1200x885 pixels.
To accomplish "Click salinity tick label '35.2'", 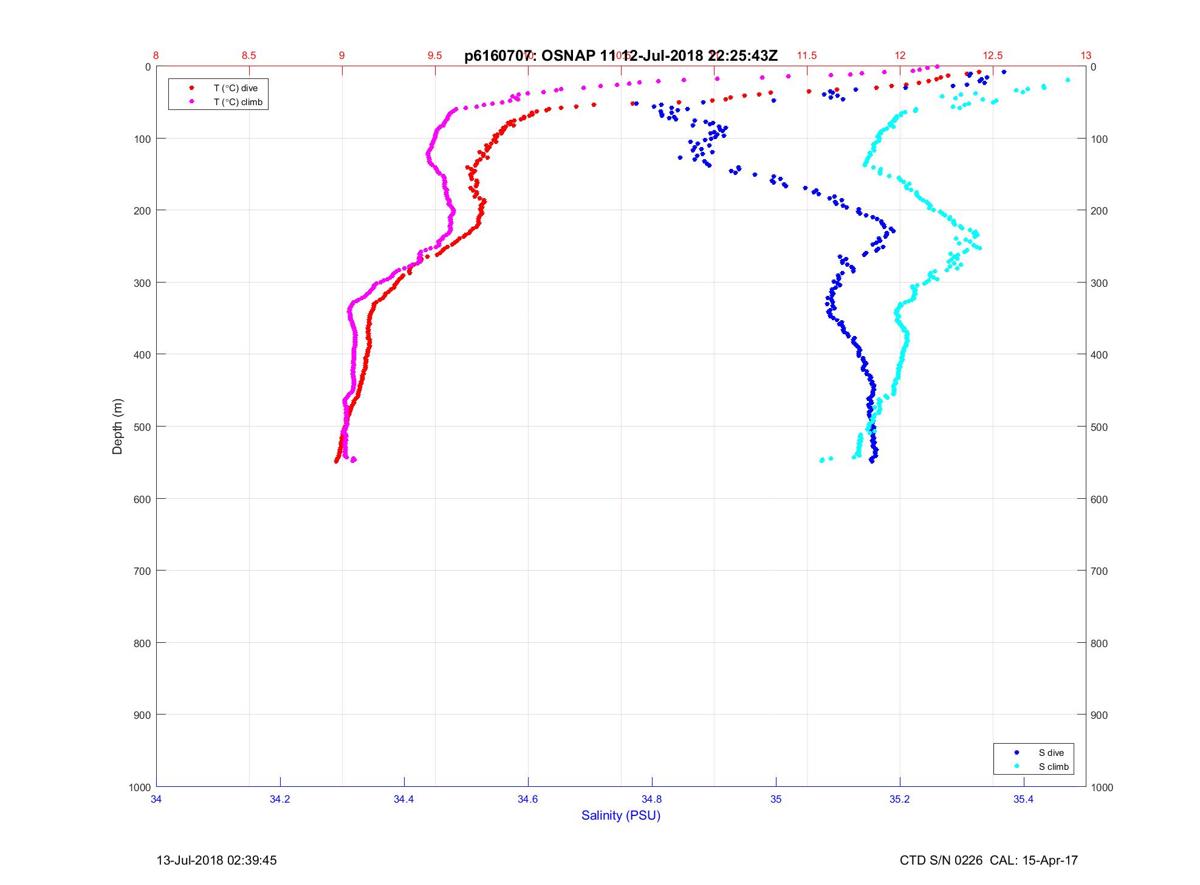I will pyautogui.click(x=900, y=799).
